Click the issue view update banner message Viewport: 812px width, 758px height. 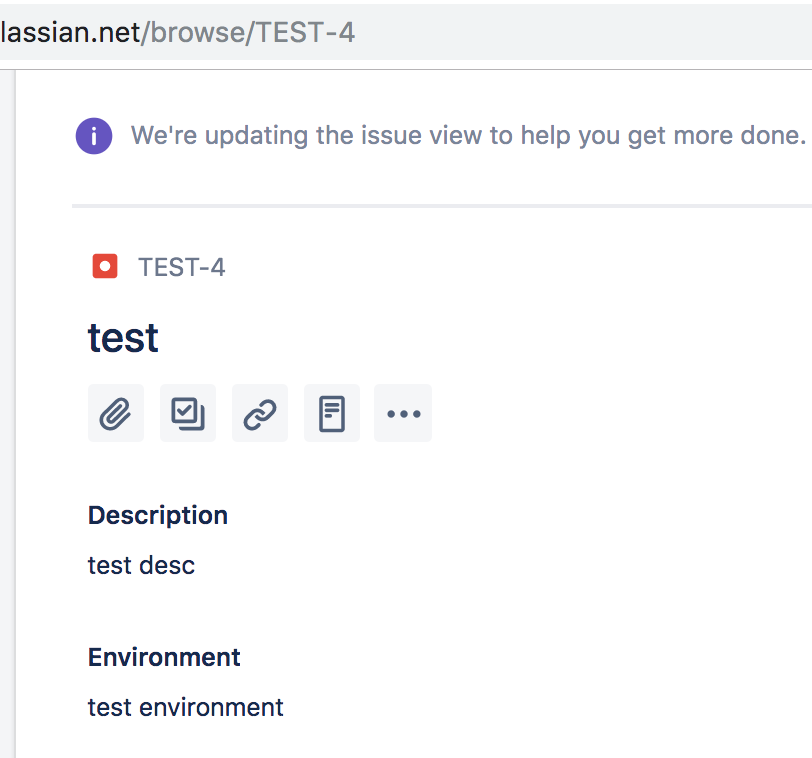point(470,135)
